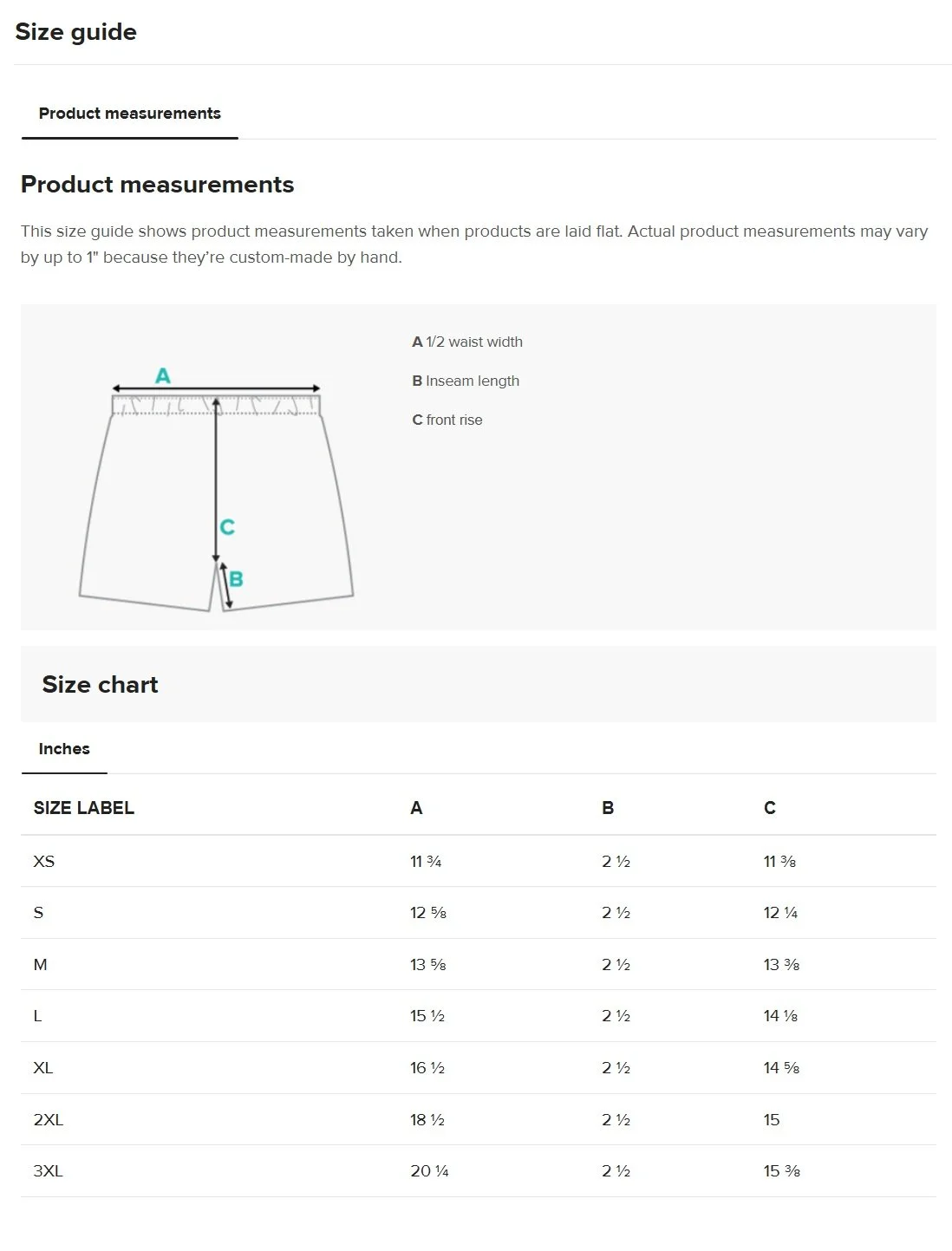The height and width of the screenshot is (1251, 952).
Task: Select the 'Inseam length' legend entry
Action: point(466,381)
